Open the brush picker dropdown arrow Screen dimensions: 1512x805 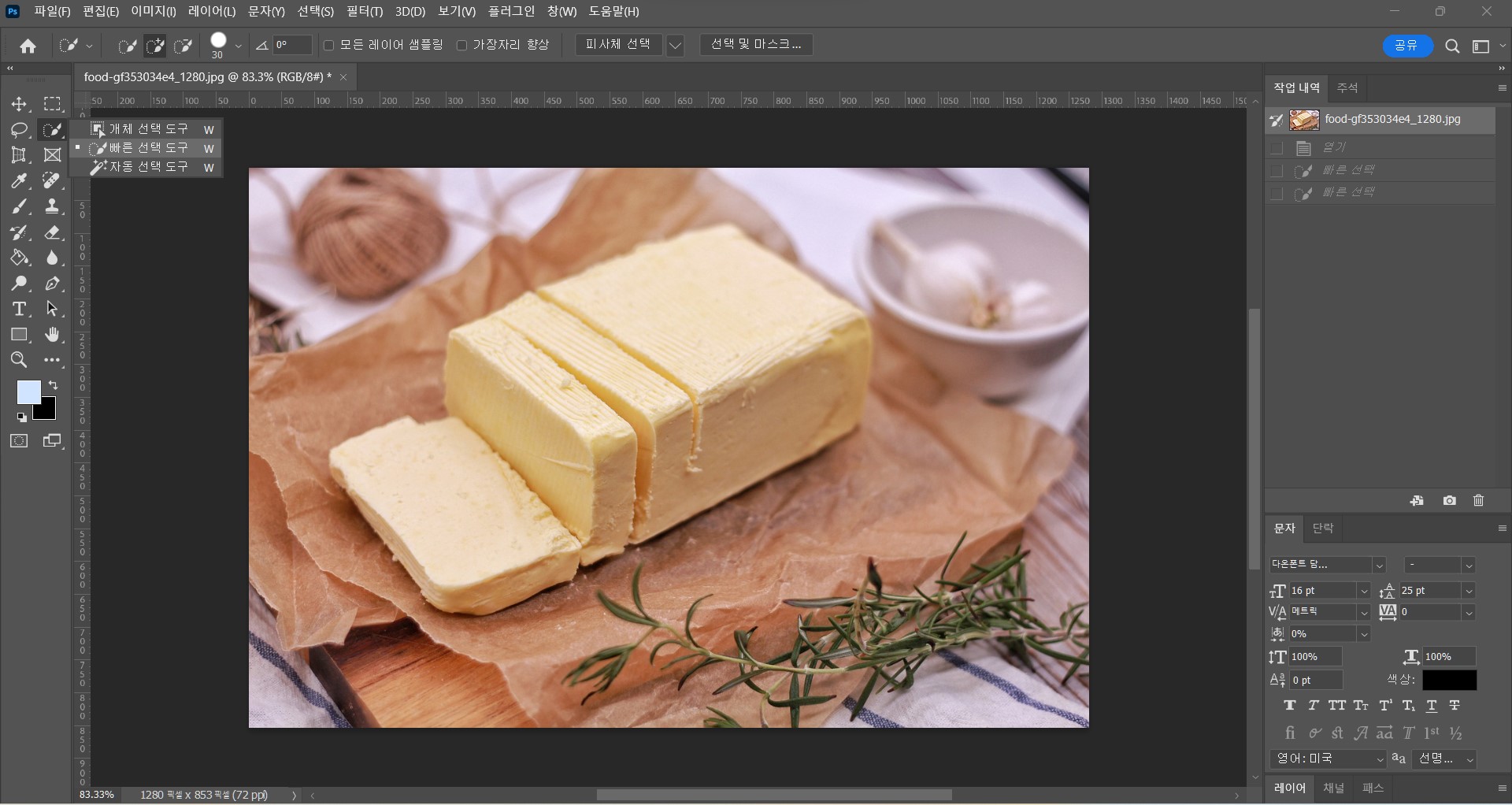[238, 46]
